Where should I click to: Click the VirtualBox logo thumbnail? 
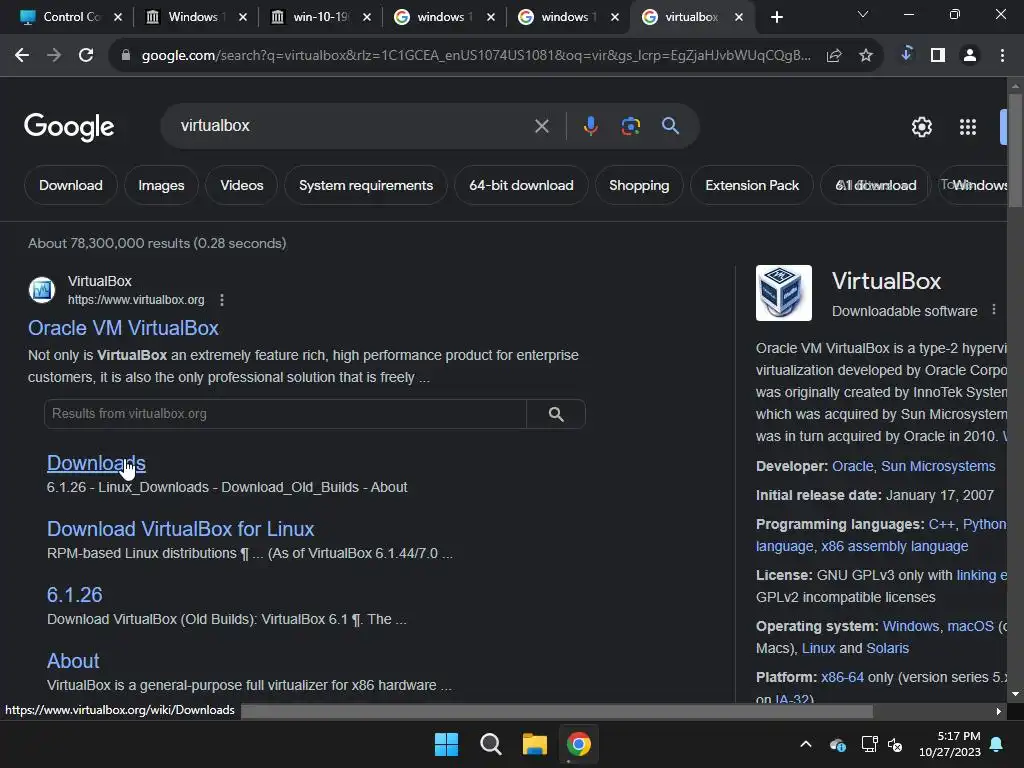784,293
